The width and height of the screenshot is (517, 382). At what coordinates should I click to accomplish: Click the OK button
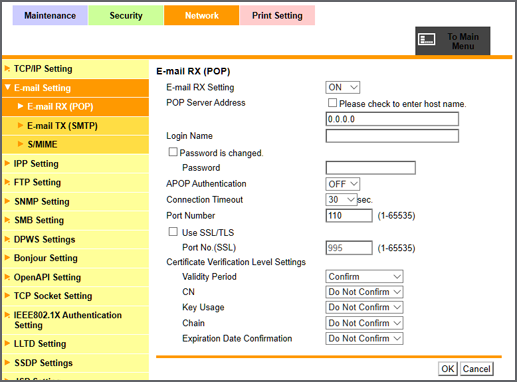point(448,369)
